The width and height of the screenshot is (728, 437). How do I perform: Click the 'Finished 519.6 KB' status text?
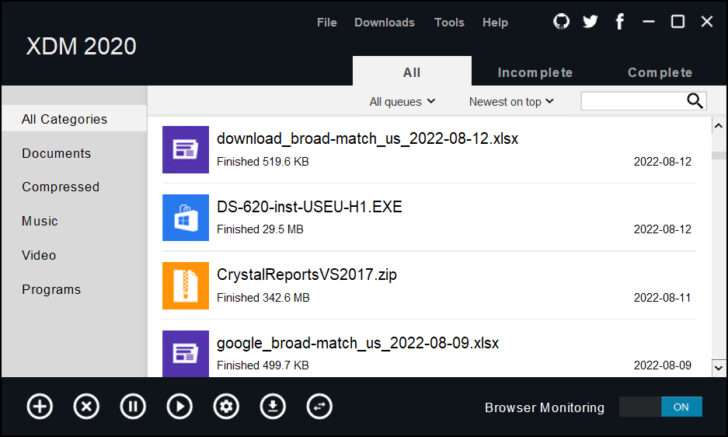click(263, 162)
